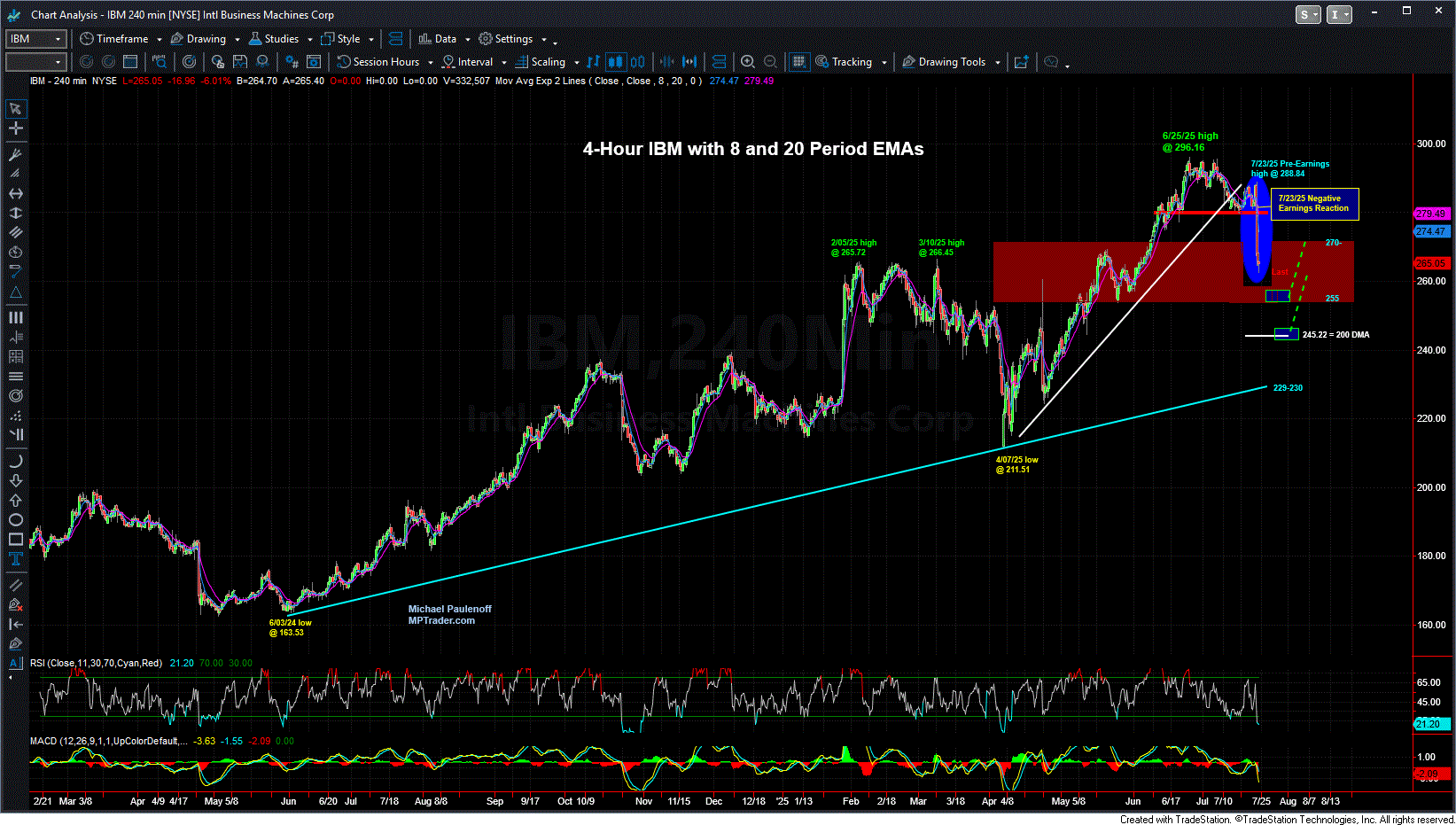Toggle candlestick chart style
Screen dimensions: 1456x825
616,62
